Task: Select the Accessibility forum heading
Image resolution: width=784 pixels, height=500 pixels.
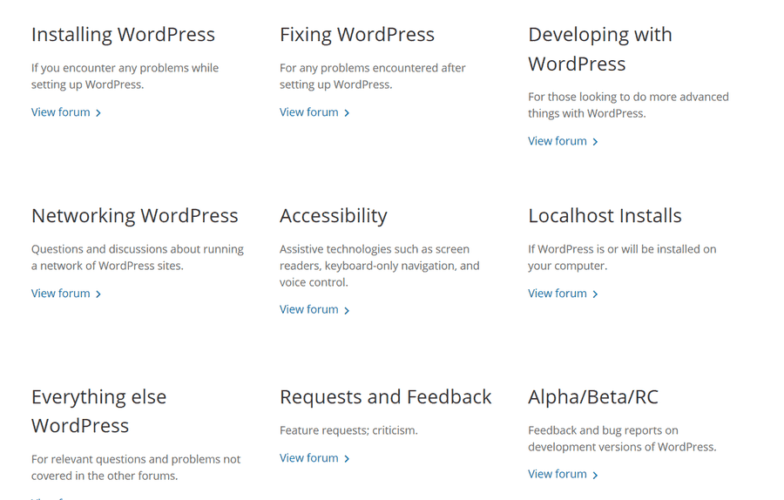Action: (333, 216)
